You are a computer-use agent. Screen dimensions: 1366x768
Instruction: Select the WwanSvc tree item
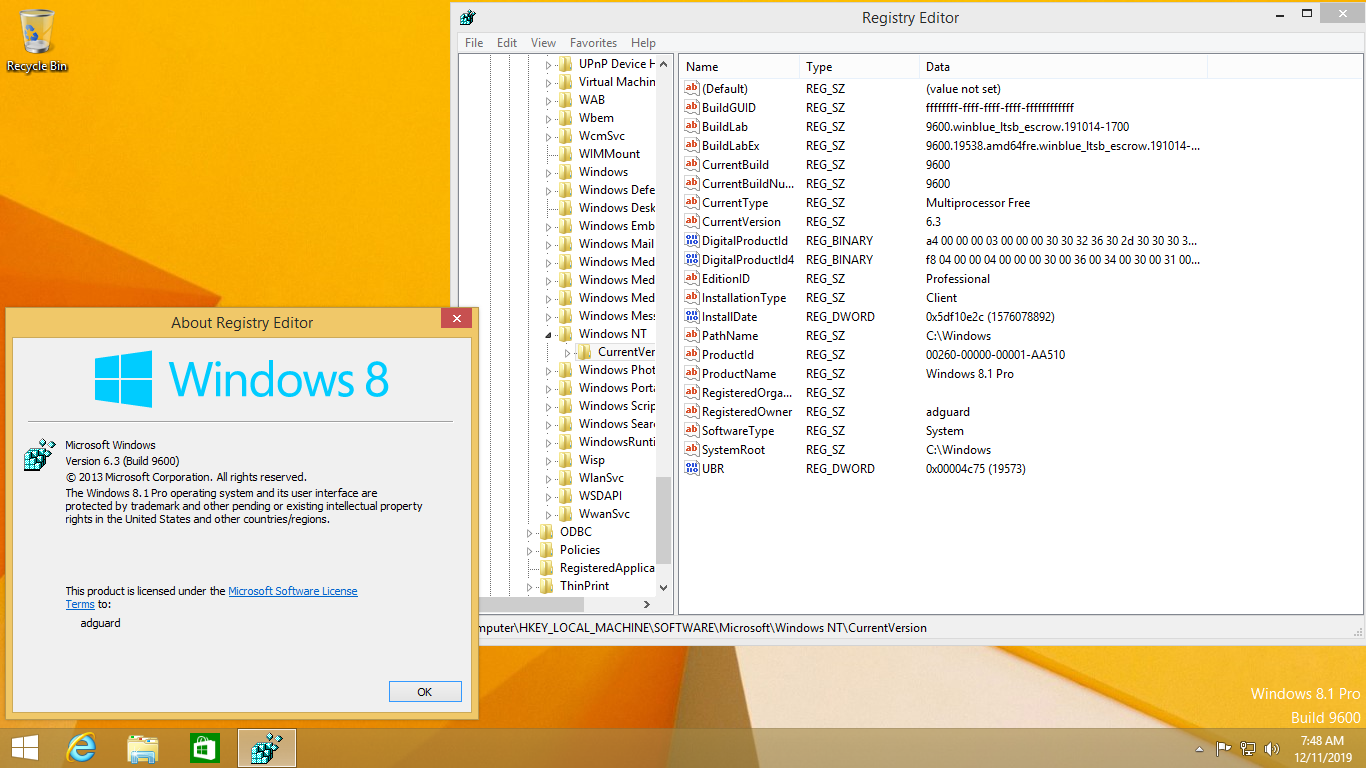[604, 514]
